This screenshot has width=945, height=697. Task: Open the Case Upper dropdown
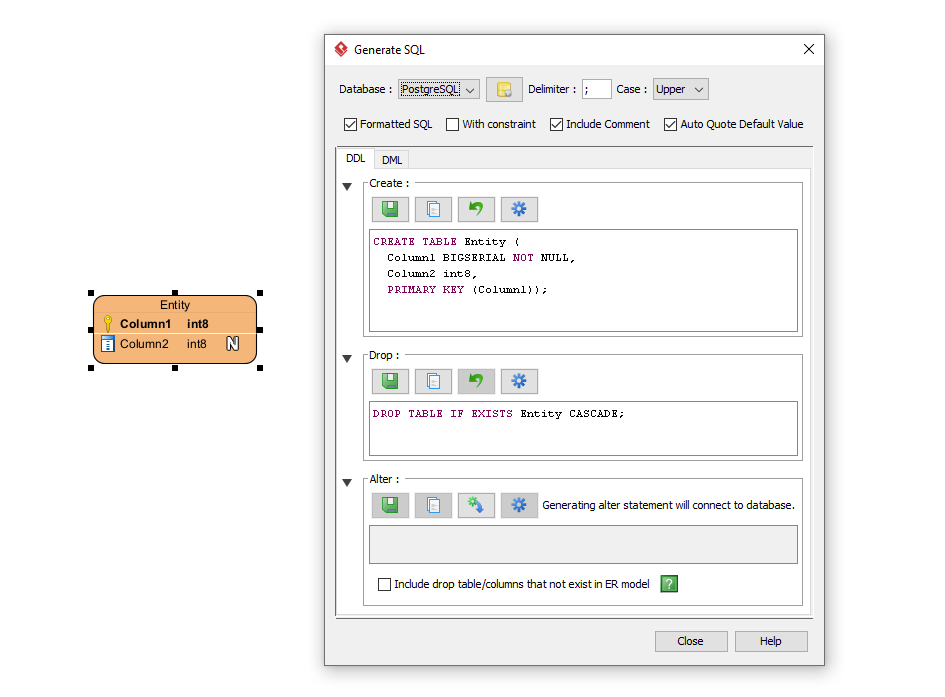coord(680,89)
